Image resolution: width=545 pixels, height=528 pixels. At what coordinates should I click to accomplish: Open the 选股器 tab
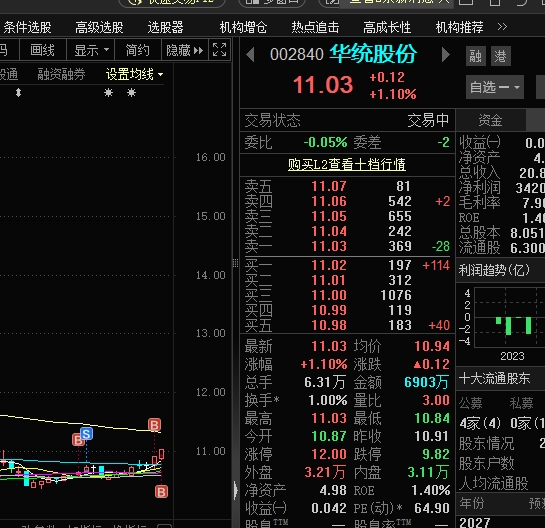click(165, 27)
